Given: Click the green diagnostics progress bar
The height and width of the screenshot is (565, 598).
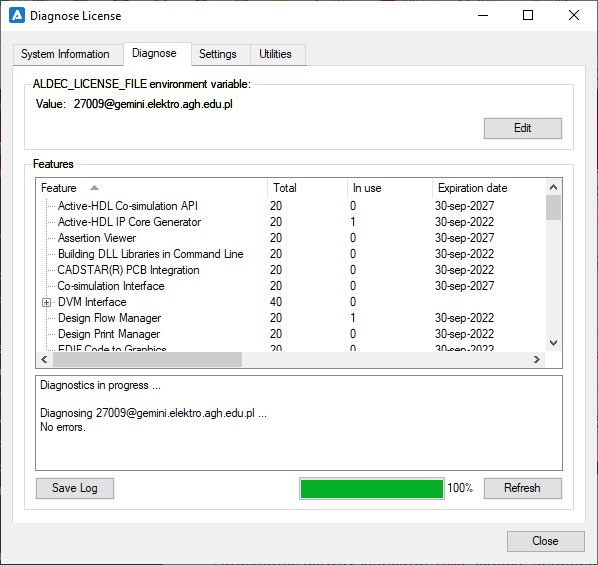Looking at the screenshot, I should point(372,489).
